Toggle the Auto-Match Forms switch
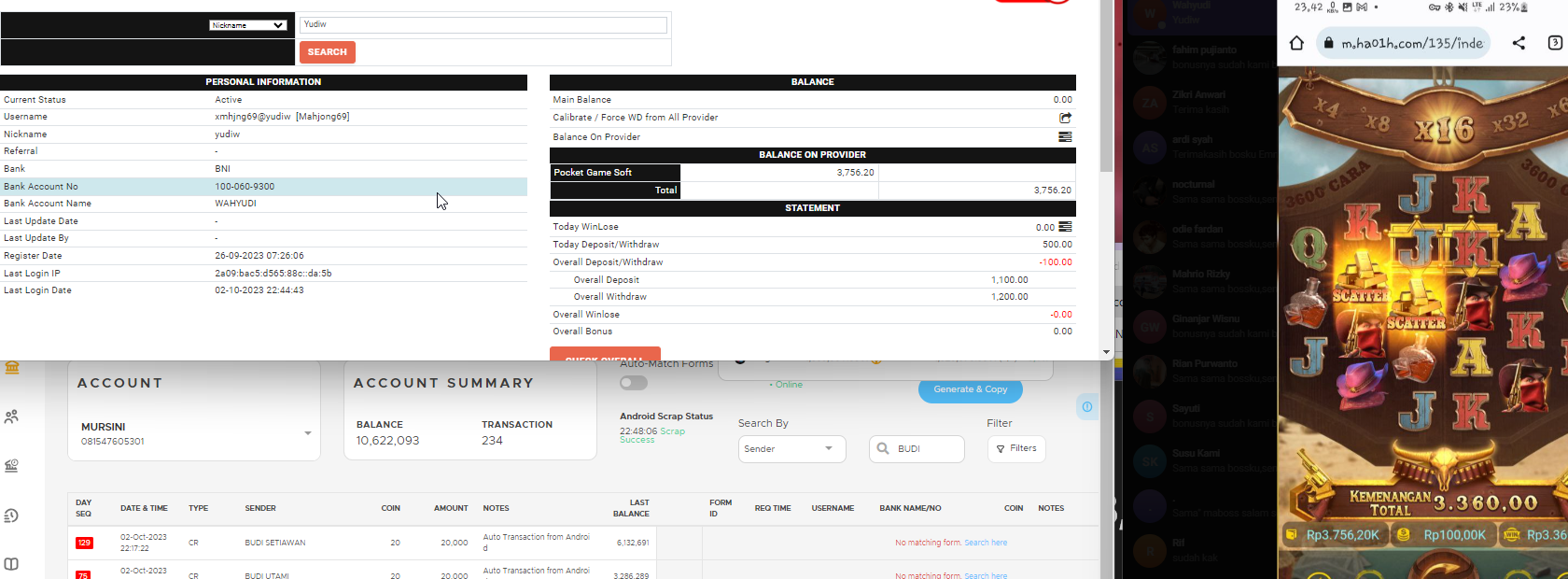Screen dimensions: 1568x579 (x=634, y=383)
